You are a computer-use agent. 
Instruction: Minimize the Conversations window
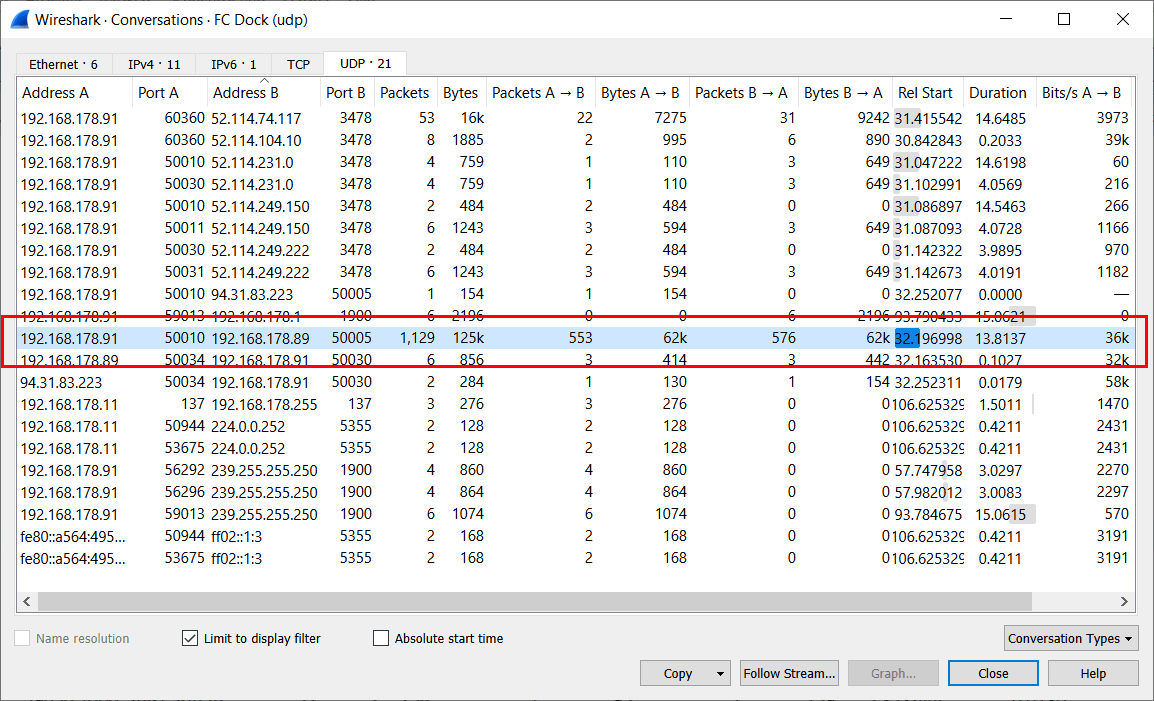click(x=1005, y=19)
